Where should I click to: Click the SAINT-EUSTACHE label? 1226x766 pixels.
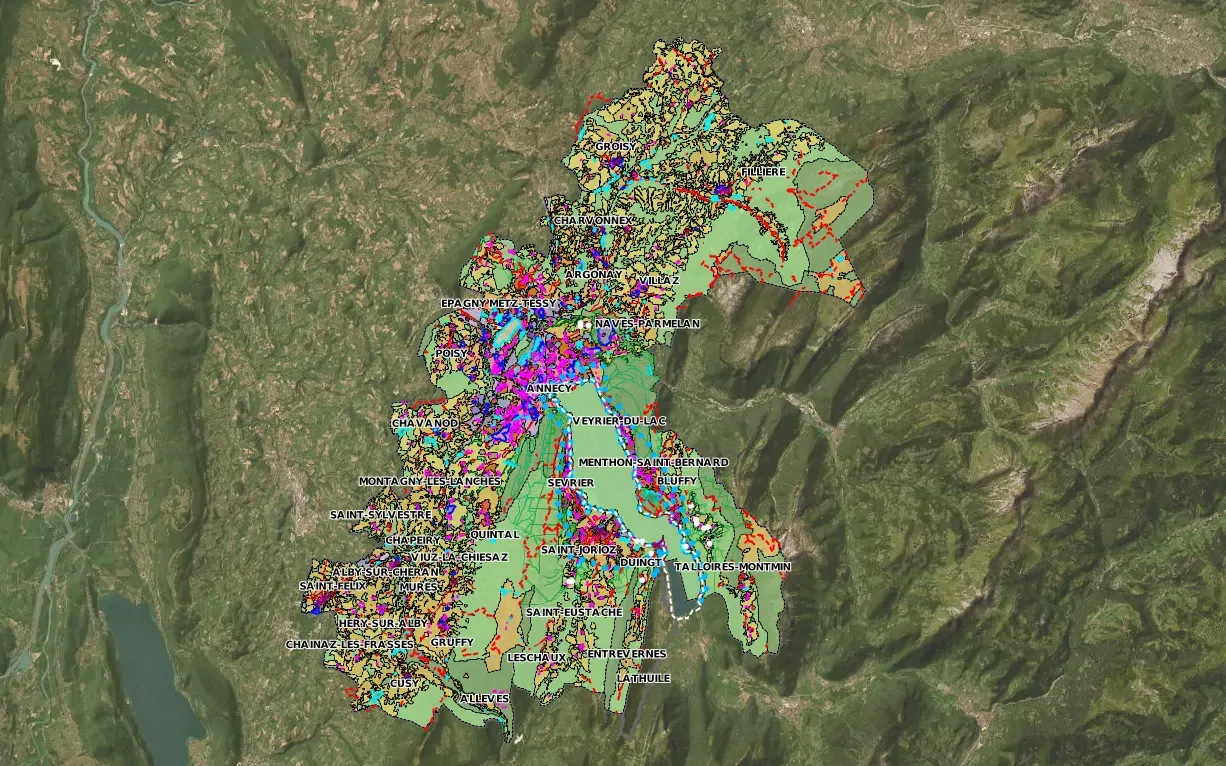pyautogui.click(x=575, y=612)
